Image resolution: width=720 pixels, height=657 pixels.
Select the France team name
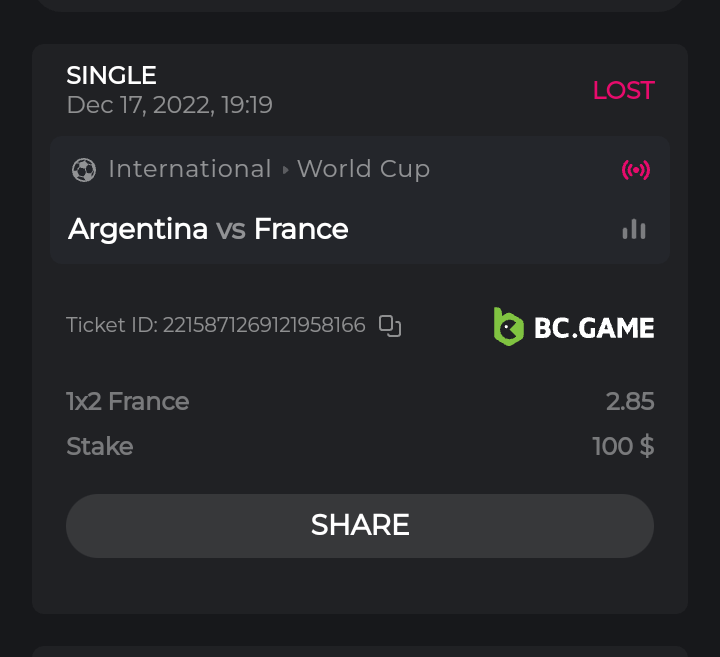(x=301, y=229)
